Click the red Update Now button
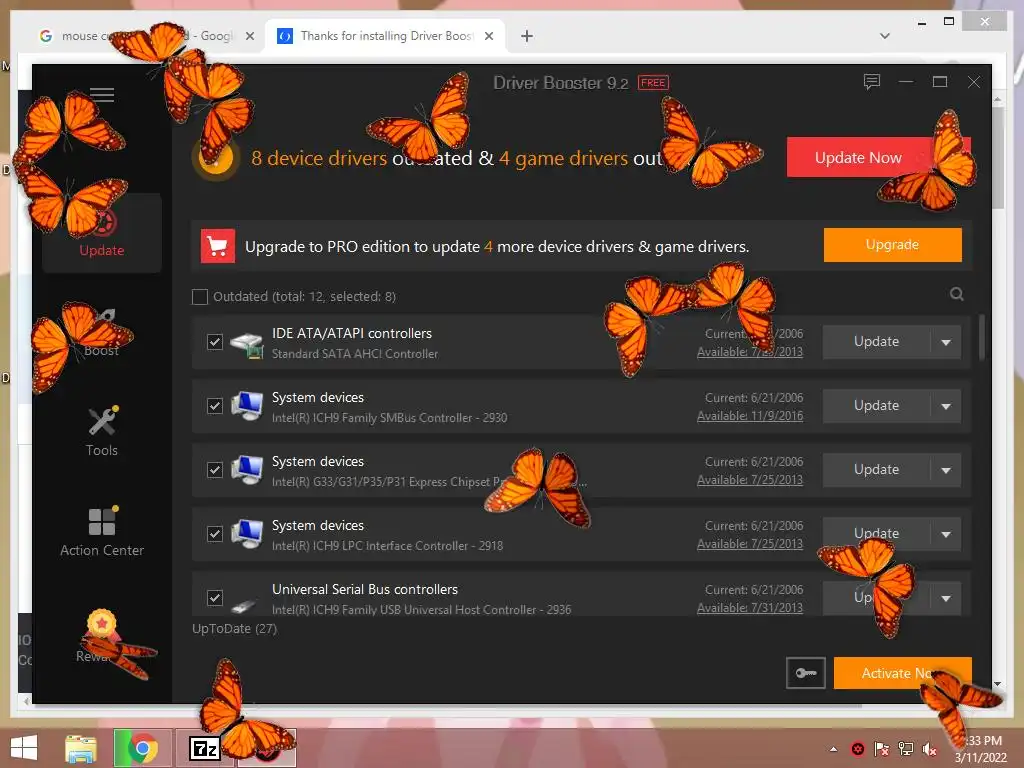 878,157
